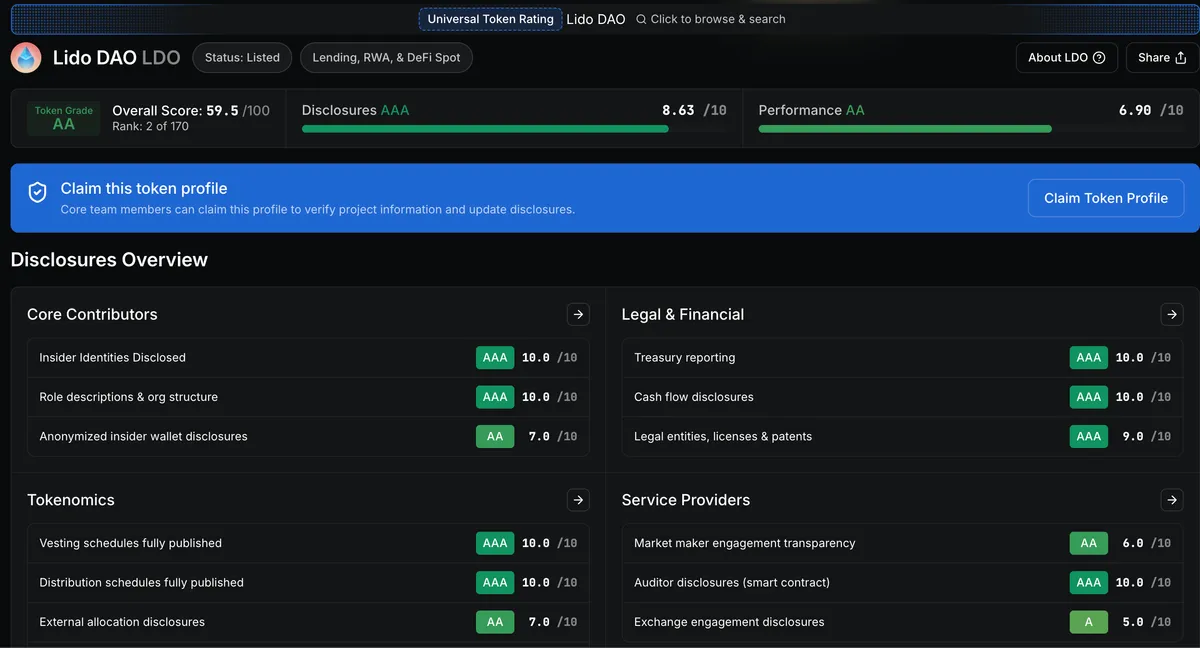Click Lending, RWA, & DeFi Spot tag

pos(386,58)
